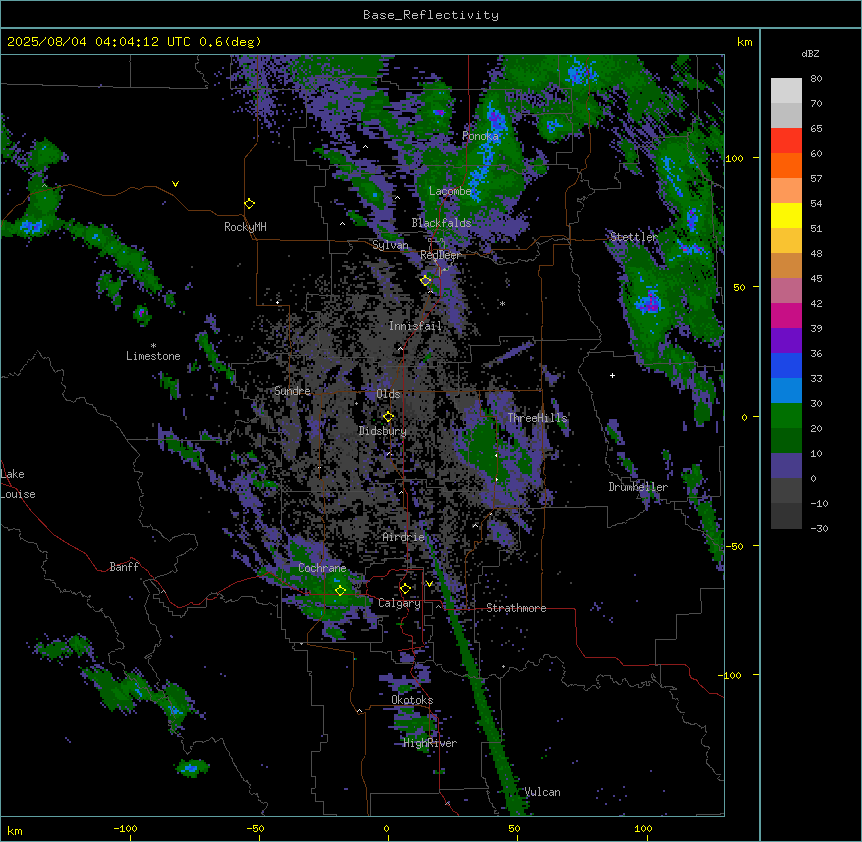Click the dBZ legend heading

click(x=810, y=54)
